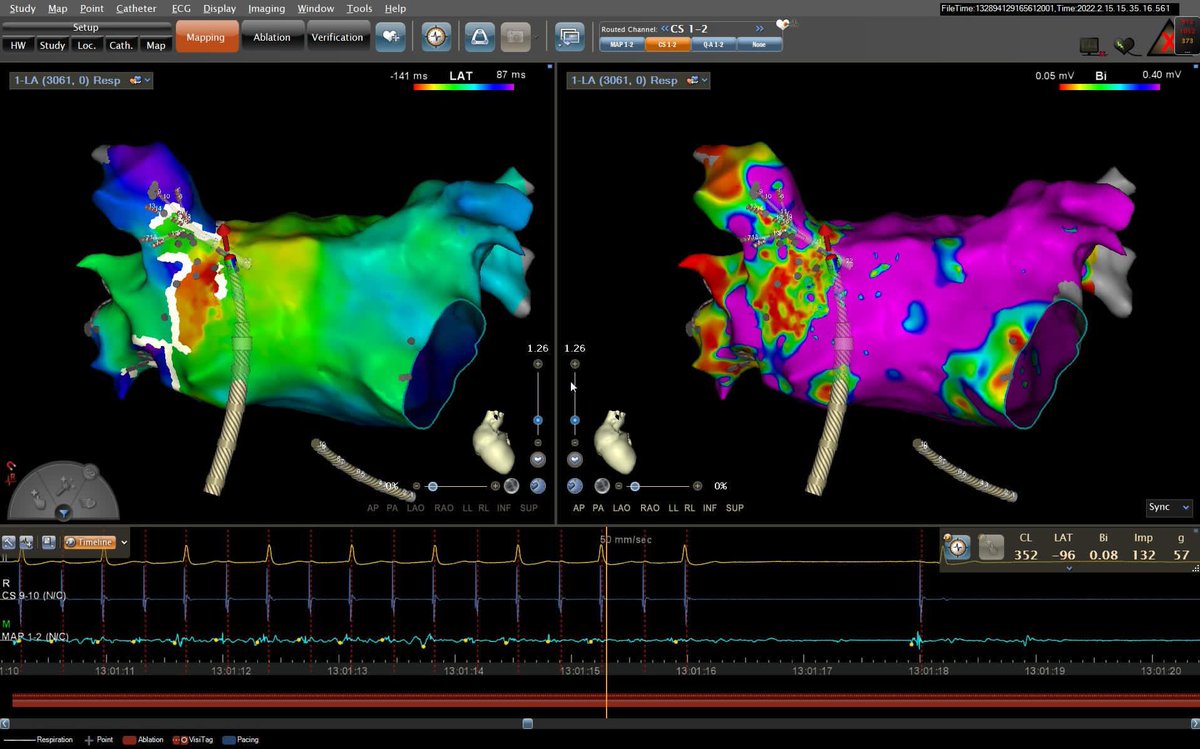Select Q-A 1-2 routed channel

(x=713, y=44)
